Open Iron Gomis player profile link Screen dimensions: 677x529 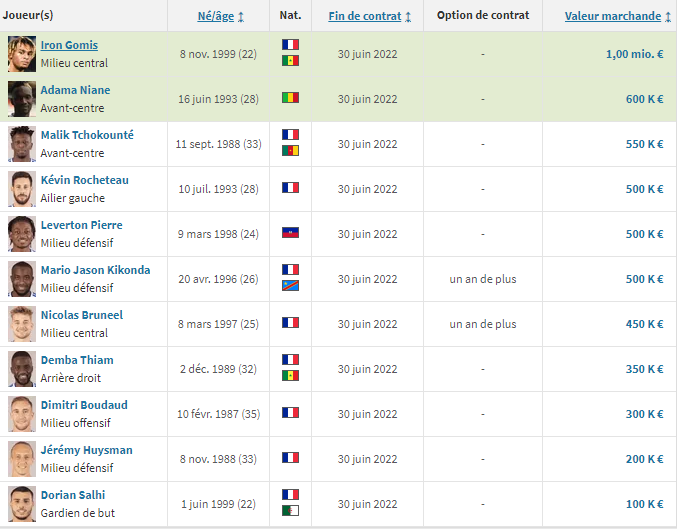(x=69, y=46)
